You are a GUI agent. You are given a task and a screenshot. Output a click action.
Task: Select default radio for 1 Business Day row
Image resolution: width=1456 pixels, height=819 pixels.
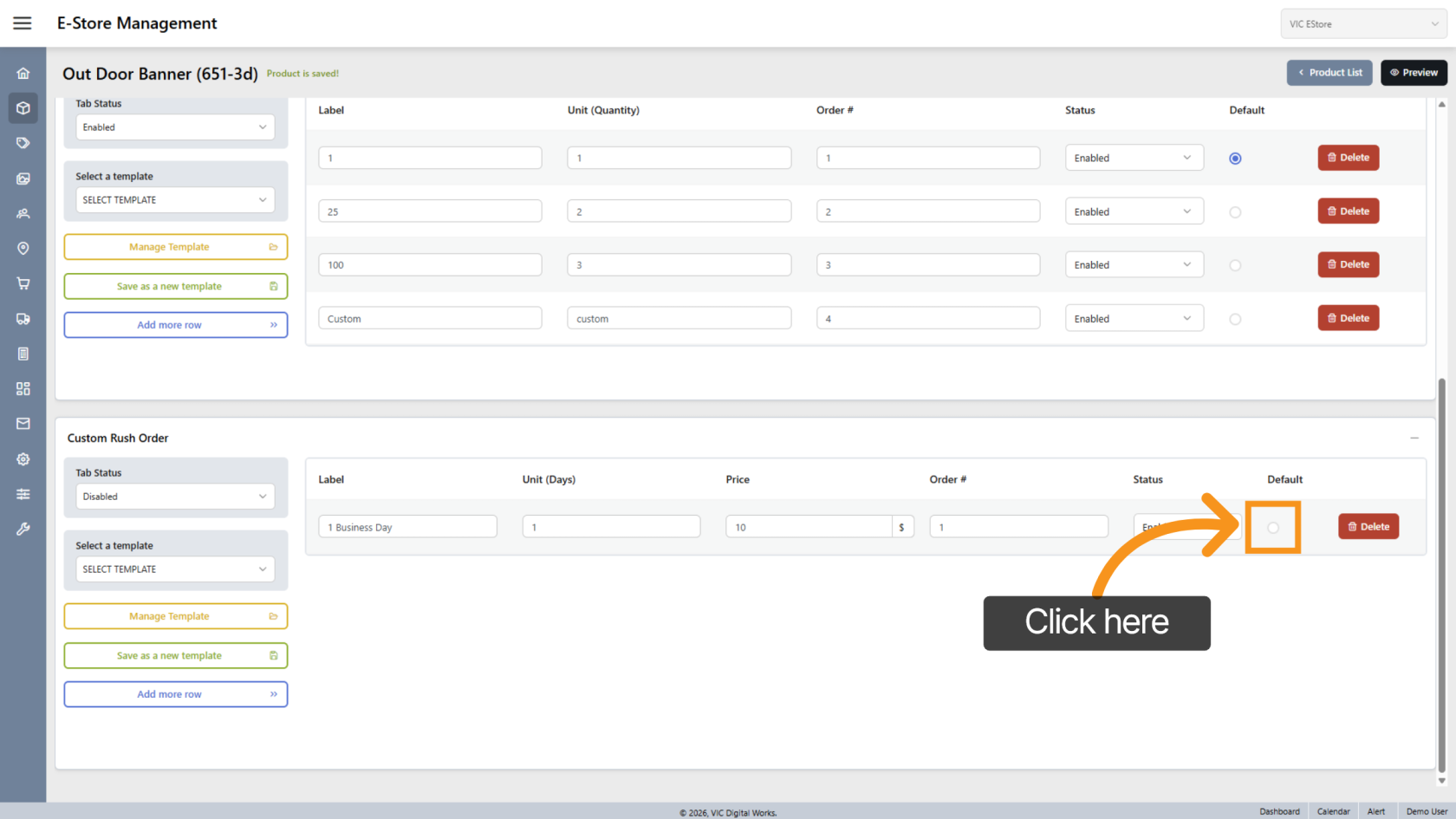1272,528
